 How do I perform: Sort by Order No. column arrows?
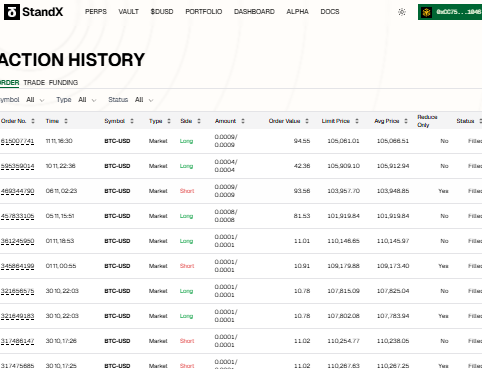[33, 121]
